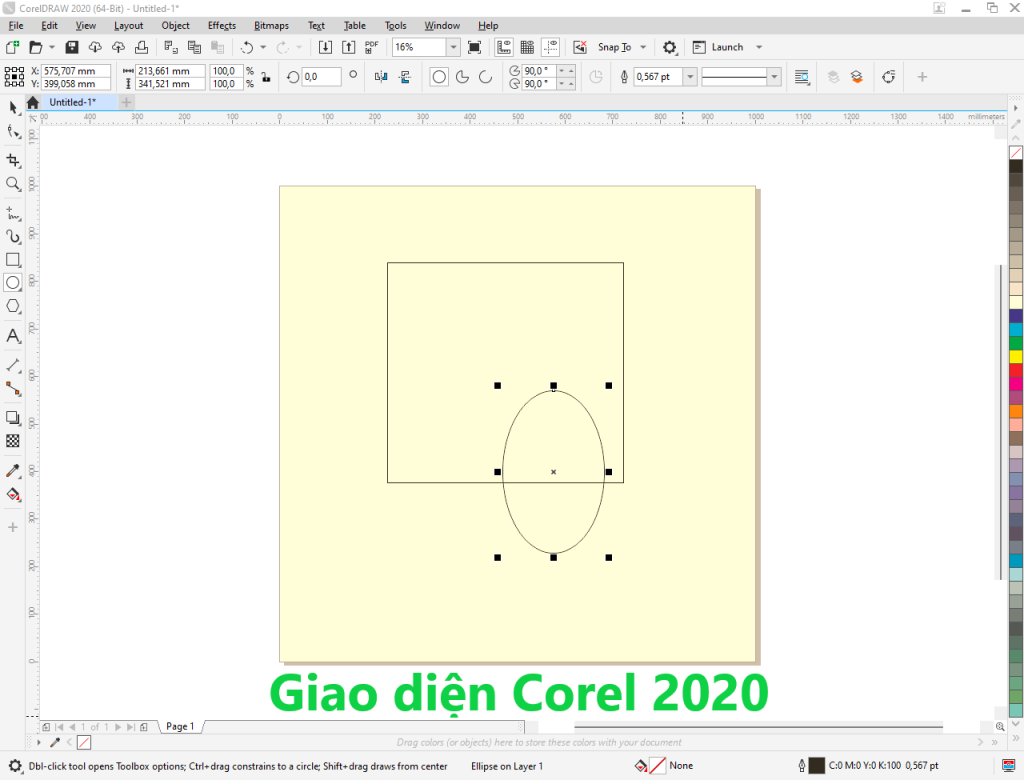Viewport: 1024px width, 780px height.
Task: Open the Undo history dropdown arrow
Action: click(x=263, y=47)
